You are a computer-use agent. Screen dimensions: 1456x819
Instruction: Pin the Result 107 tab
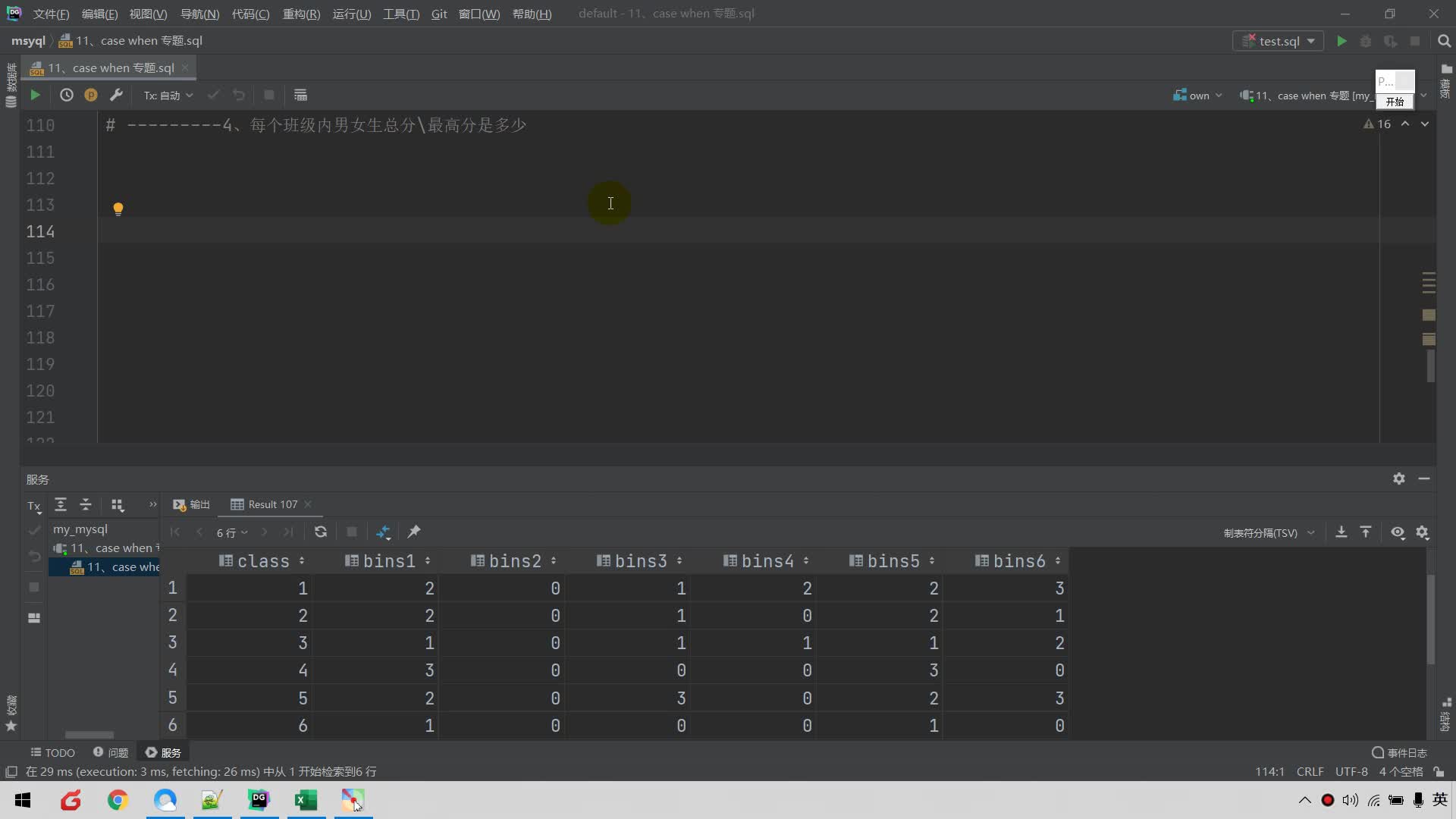coord(413,532)
